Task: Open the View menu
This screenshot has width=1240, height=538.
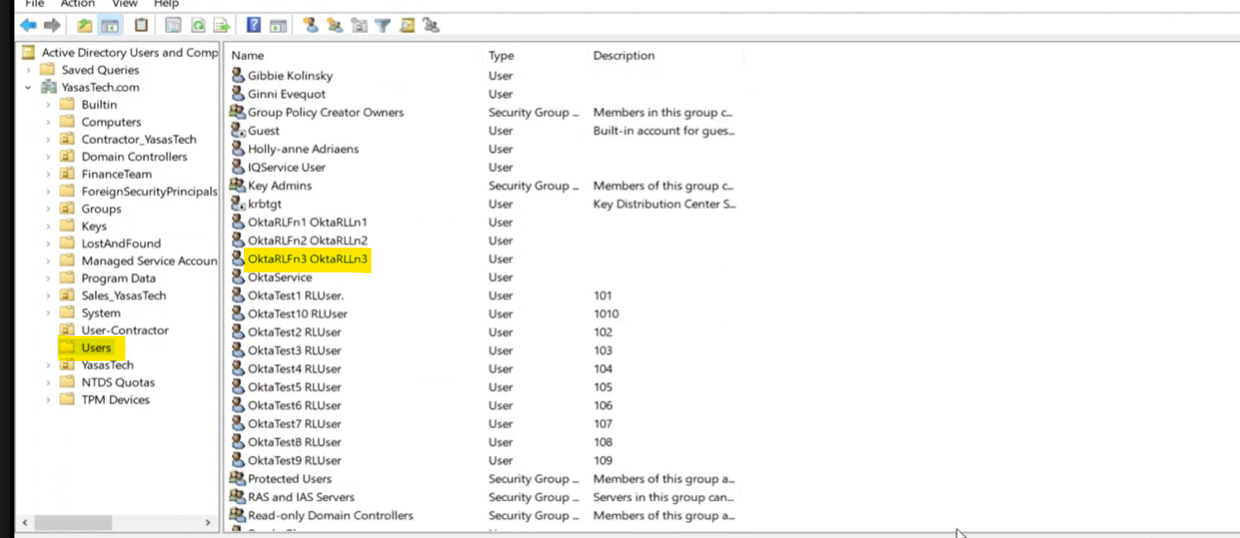Action: (x=124, y=4)
